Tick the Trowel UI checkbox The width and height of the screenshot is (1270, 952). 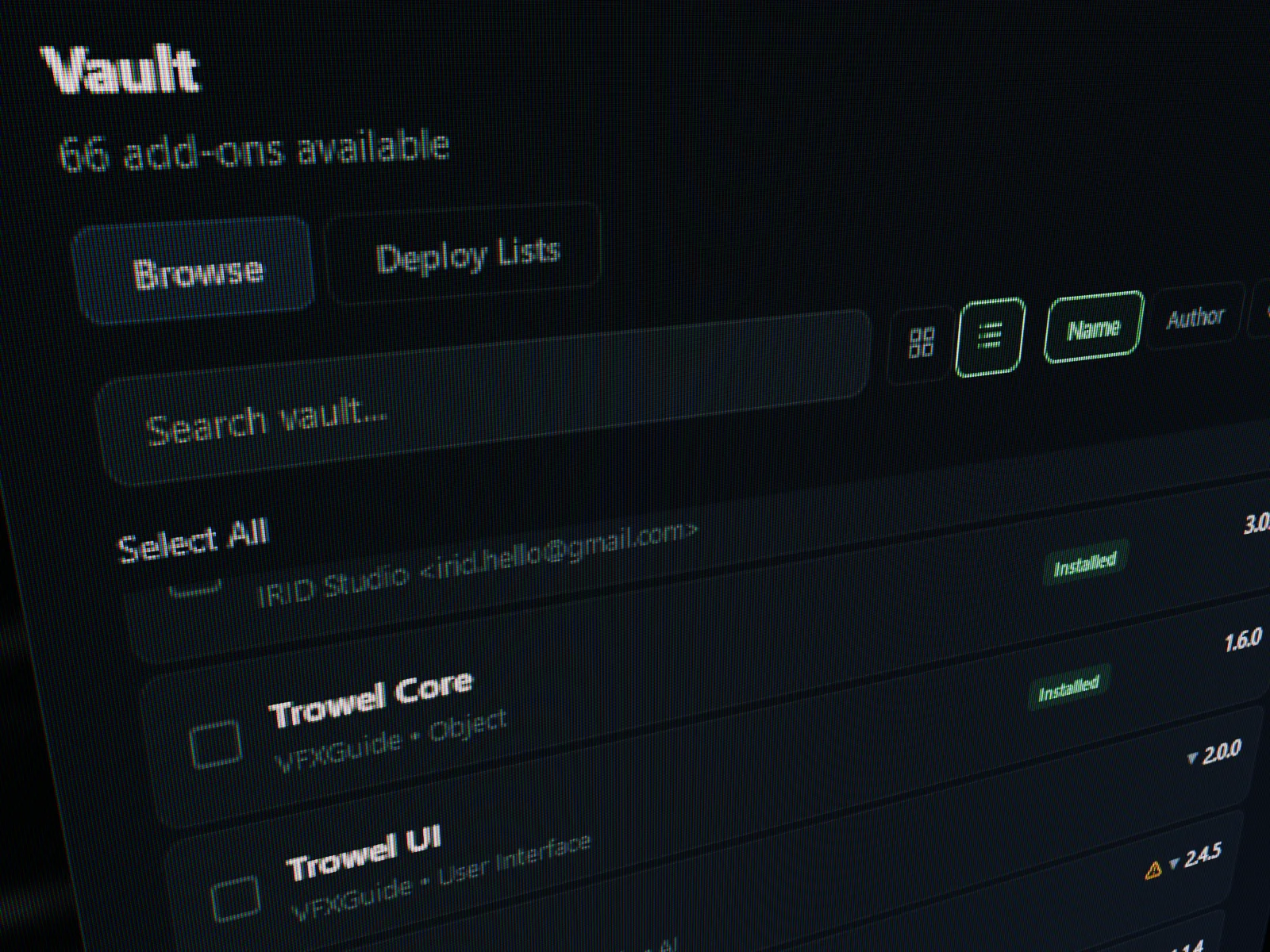(236, 897)
